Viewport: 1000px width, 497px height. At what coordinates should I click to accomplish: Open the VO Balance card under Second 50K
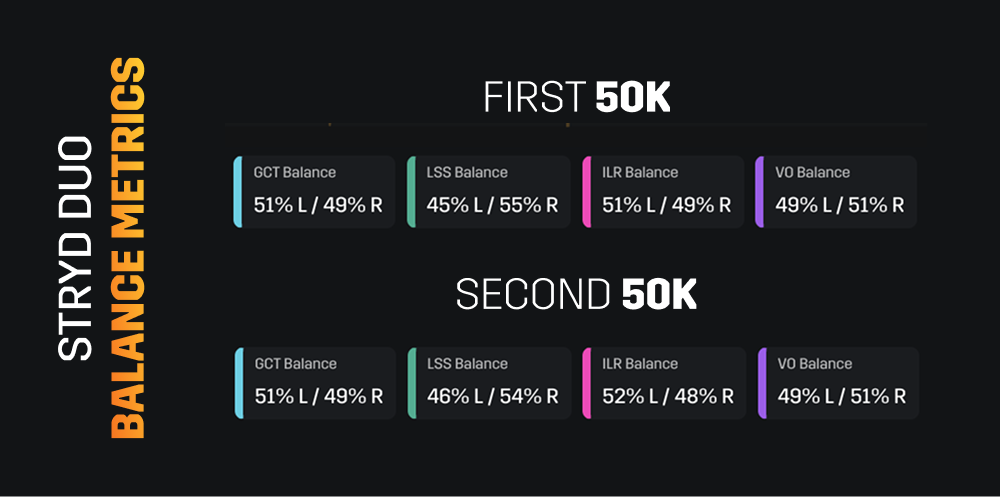pyautogui.click(x=838, y=383)
